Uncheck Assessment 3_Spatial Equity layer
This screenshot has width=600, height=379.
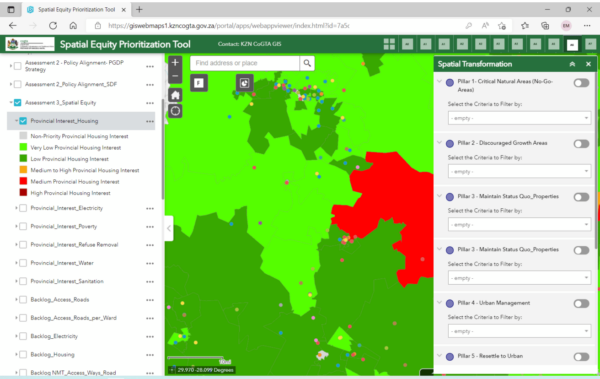pos(18,103)
